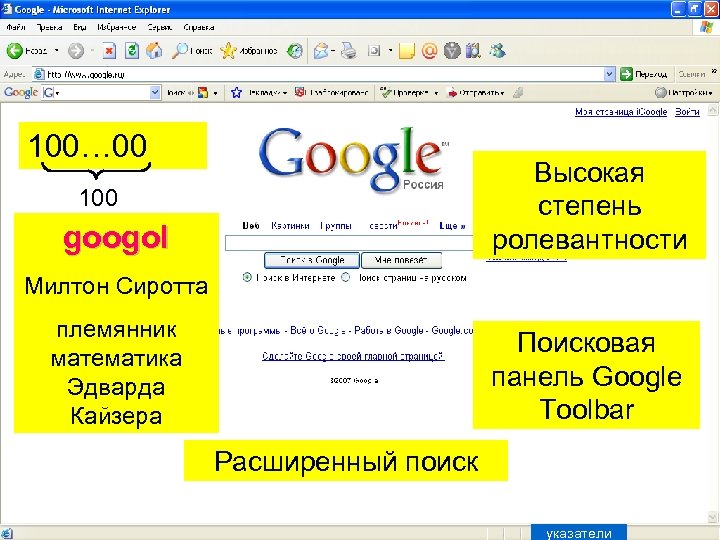
Task: Open the Сервис menu
Action: coord(159,27)
